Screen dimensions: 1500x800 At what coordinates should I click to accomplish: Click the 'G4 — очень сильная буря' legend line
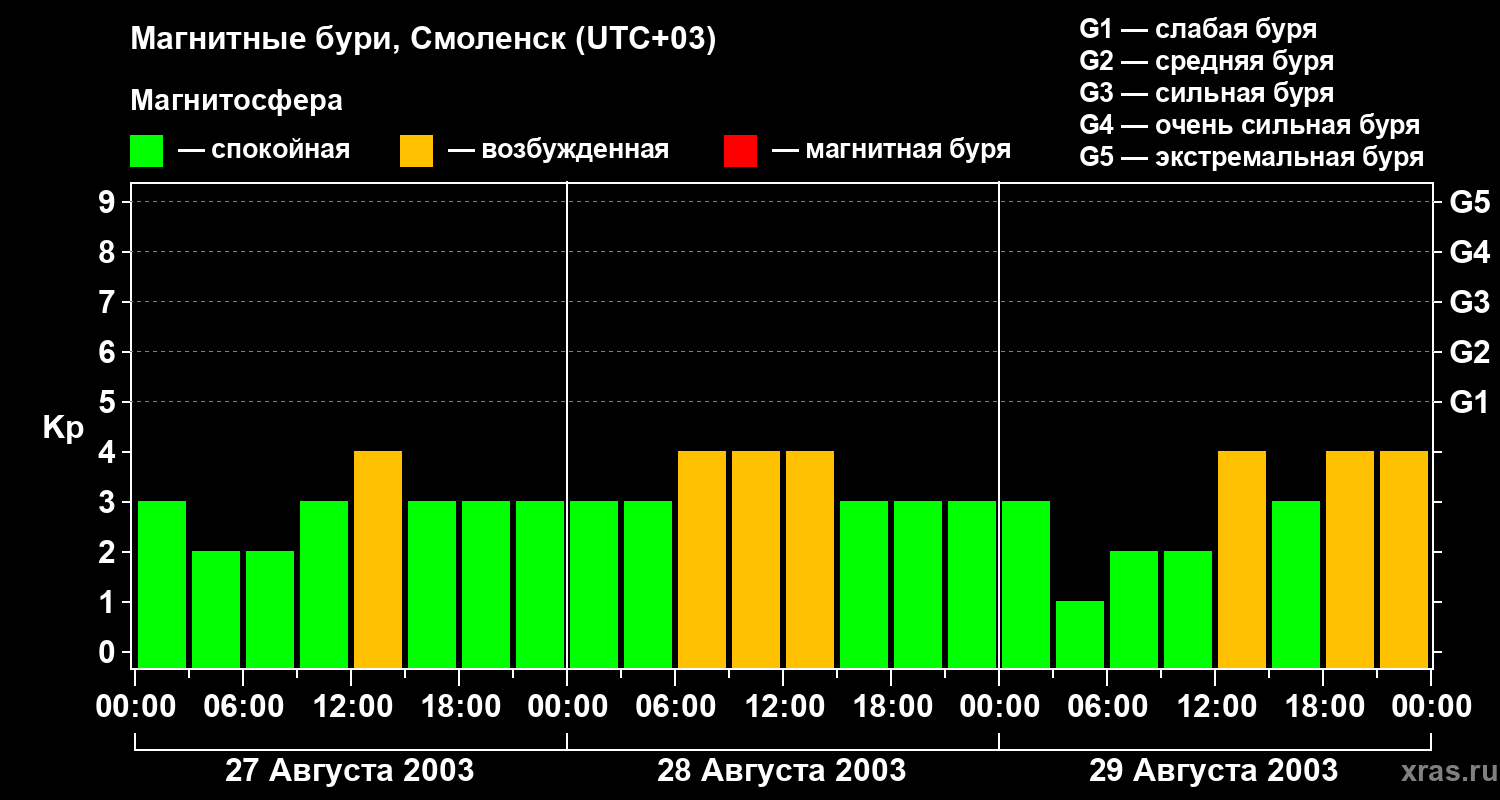click(x=1250, y=125)
